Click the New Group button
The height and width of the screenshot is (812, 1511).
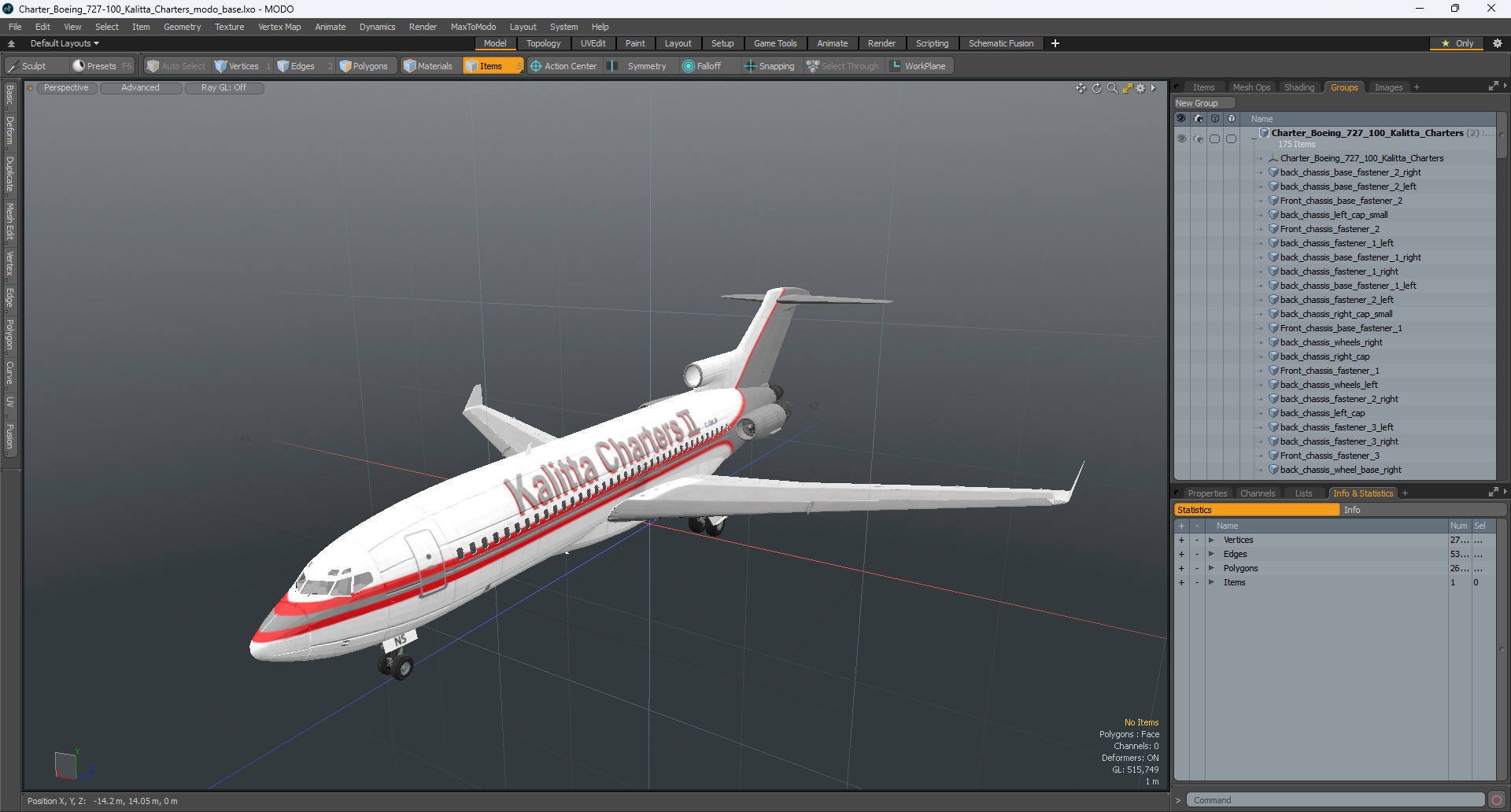(1204, 103)
